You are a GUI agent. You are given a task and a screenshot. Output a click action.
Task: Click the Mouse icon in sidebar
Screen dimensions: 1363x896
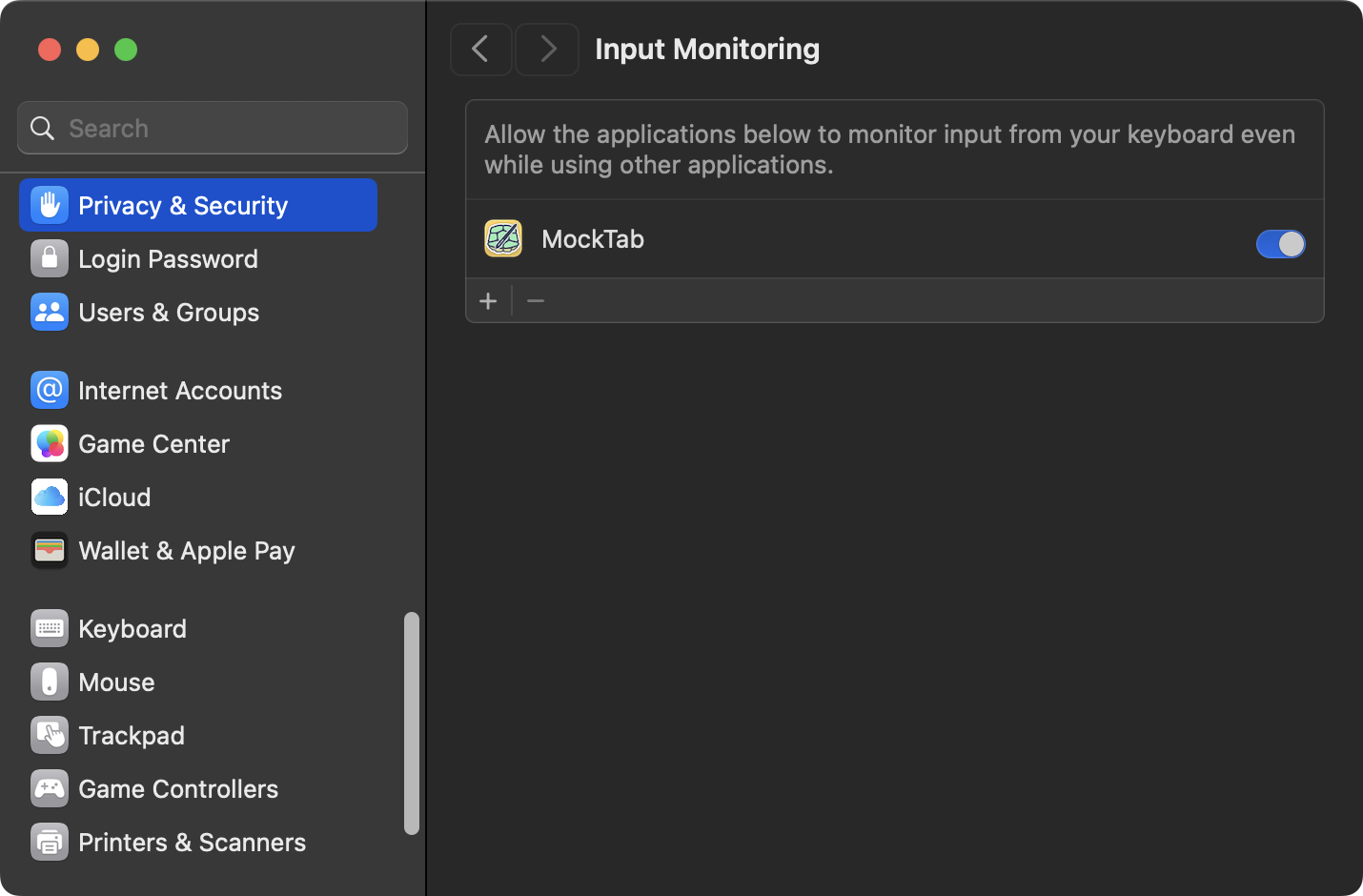[x=50, y=682]
